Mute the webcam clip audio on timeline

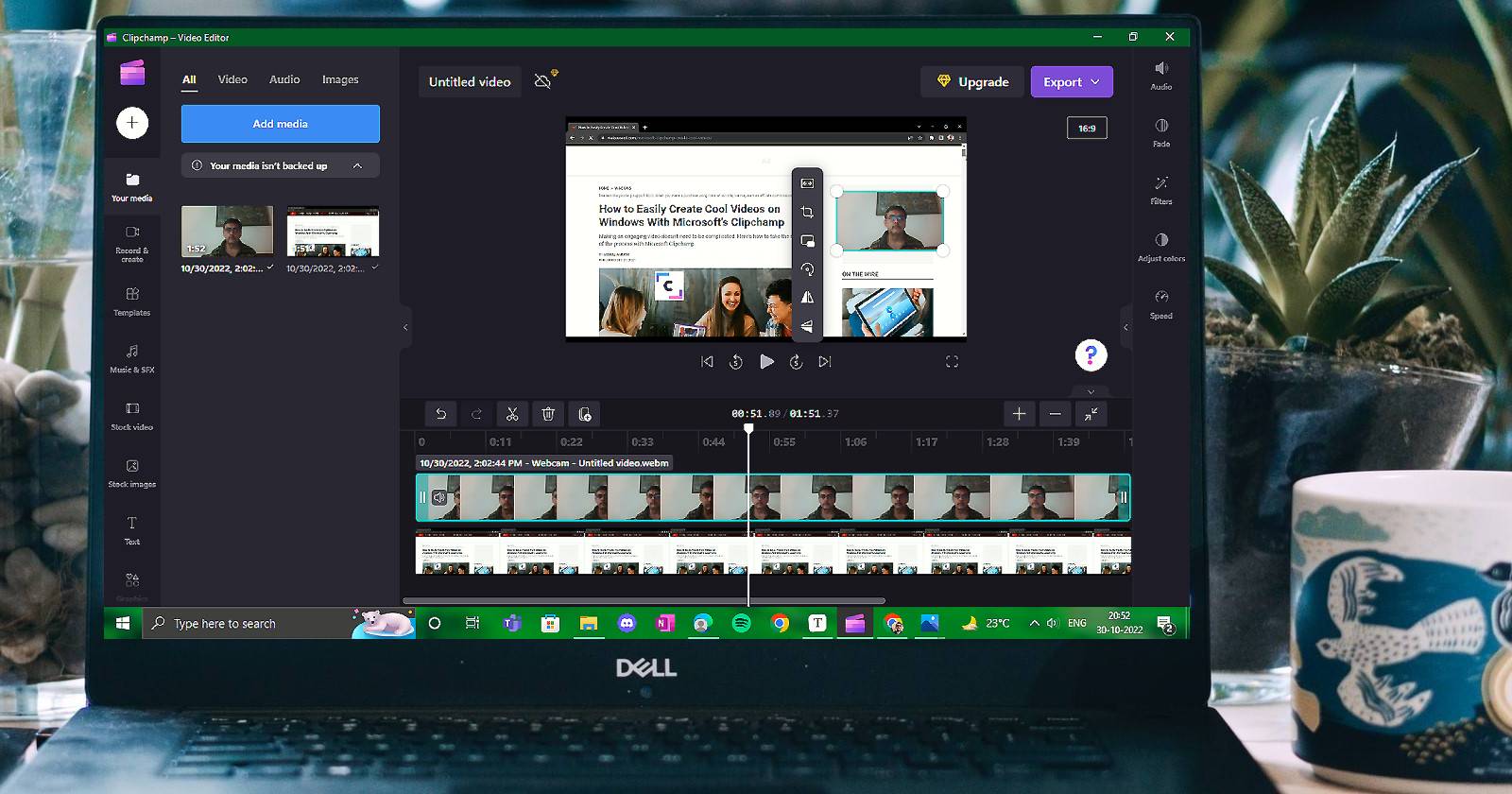[x=439, y=497]
